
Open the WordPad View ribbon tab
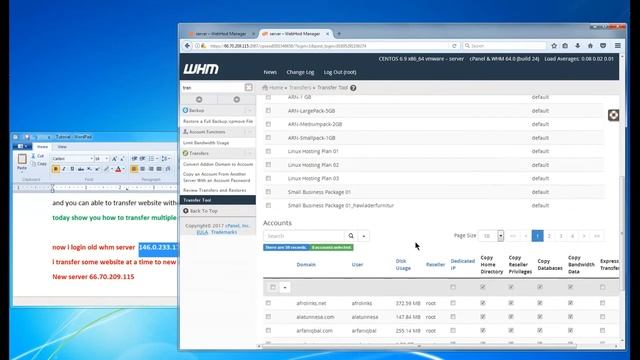(x=62, y=147)
